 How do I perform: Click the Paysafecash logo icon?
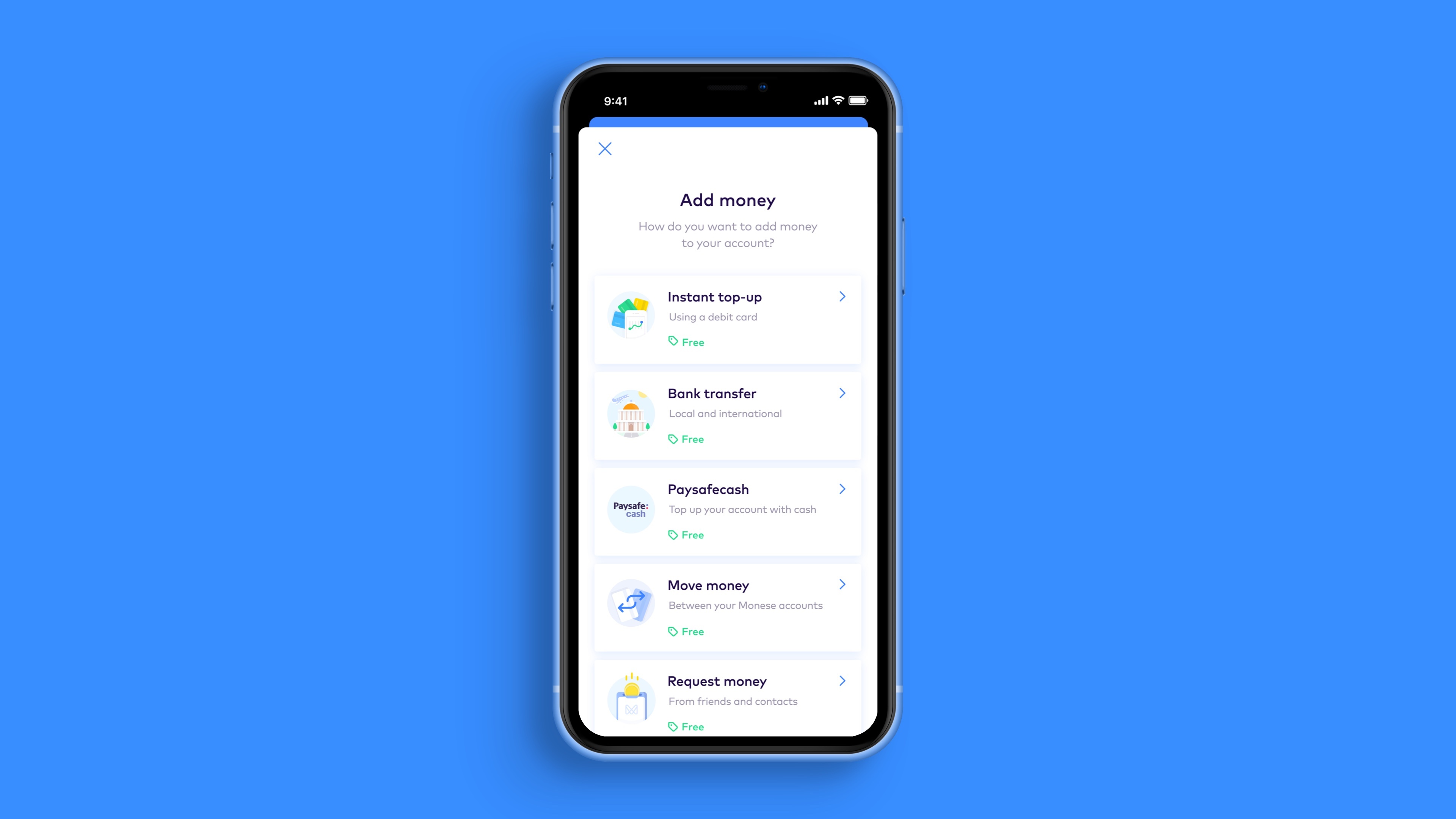(x=631, y=510)
